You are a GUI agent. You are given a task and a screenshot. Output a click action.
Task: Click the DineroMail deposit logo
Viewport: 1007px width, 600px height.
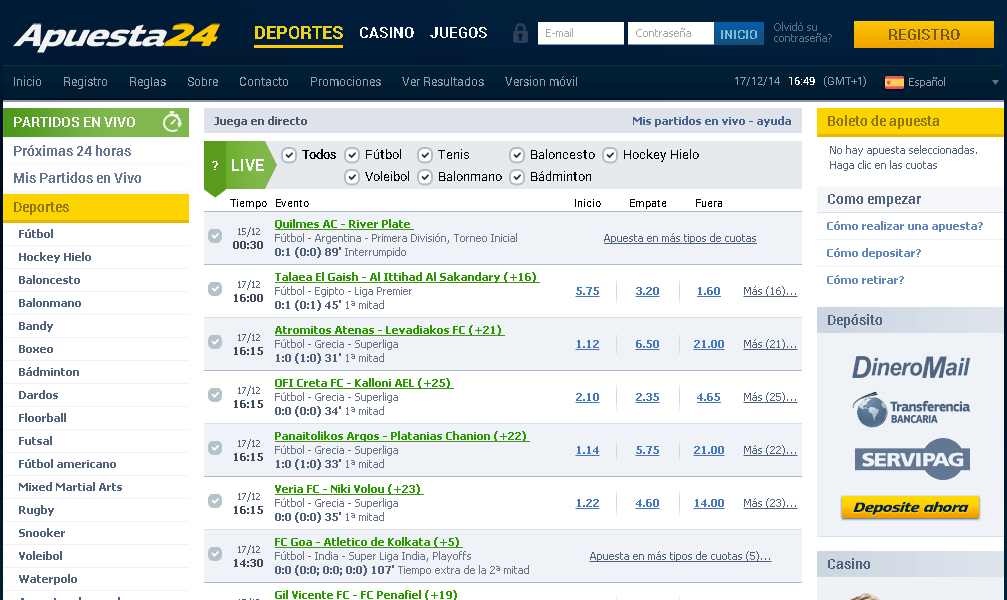pos(911,367)
